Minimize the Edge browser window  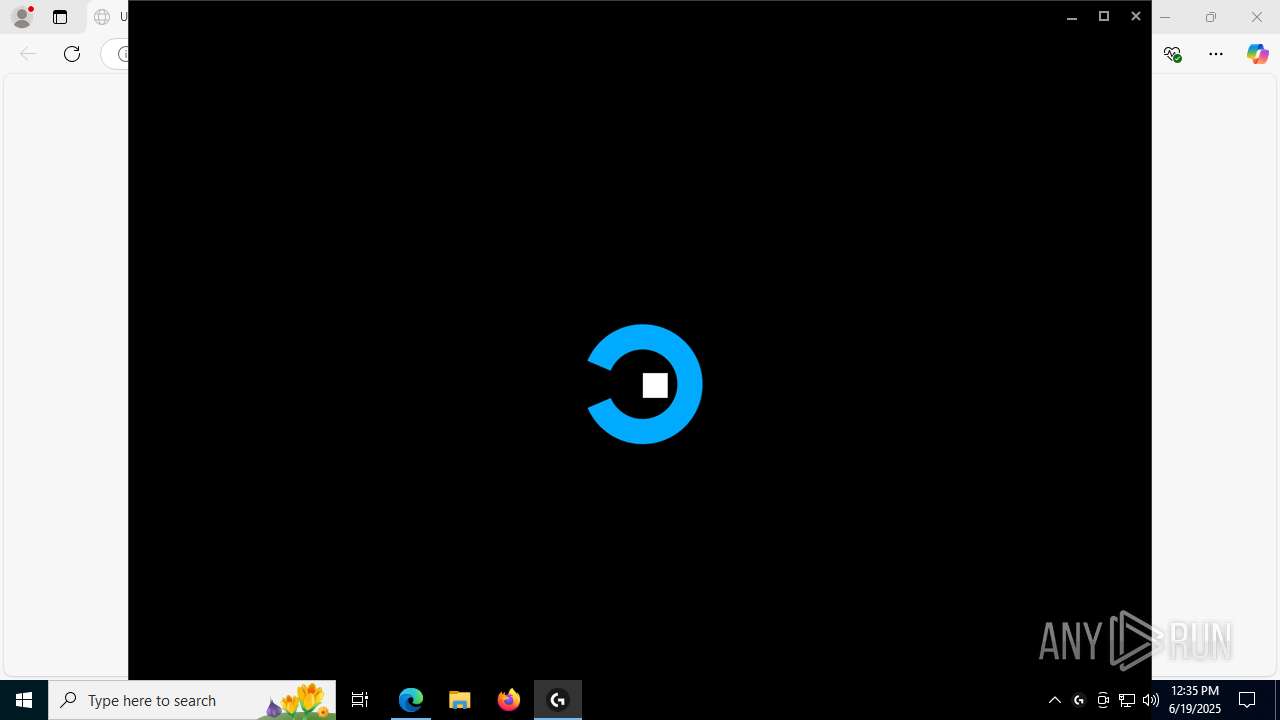pyautogui.click(x=1165, y=17)
